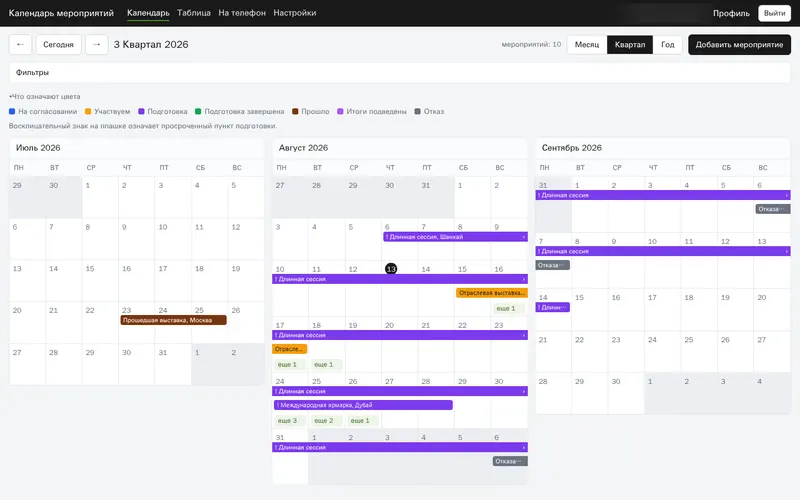Open Прошедшая выставка, Москва event

click(x=173, y=320)
